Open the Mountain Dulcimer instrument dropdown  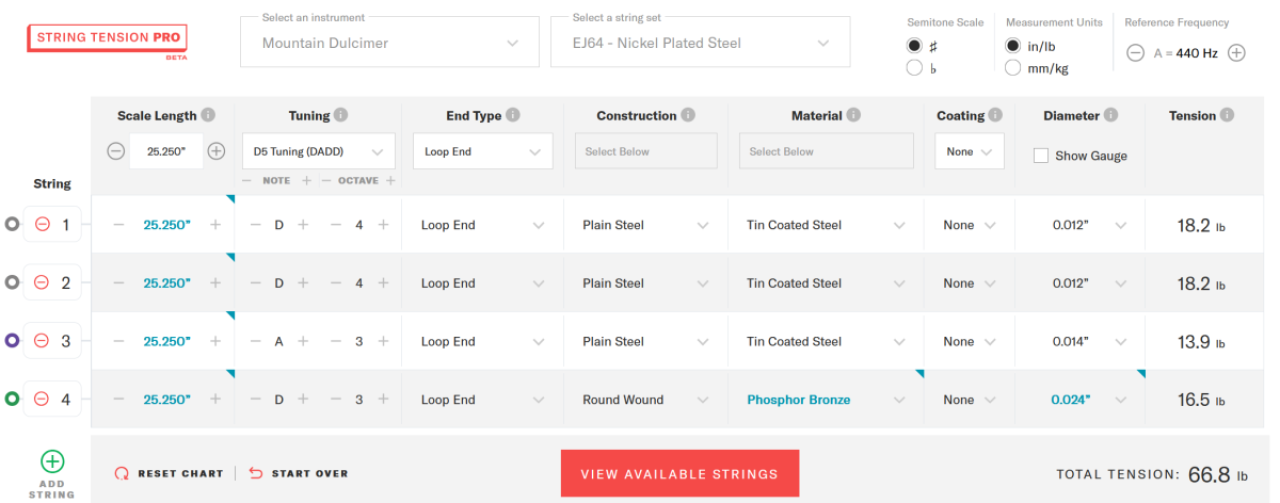point(391,43)
